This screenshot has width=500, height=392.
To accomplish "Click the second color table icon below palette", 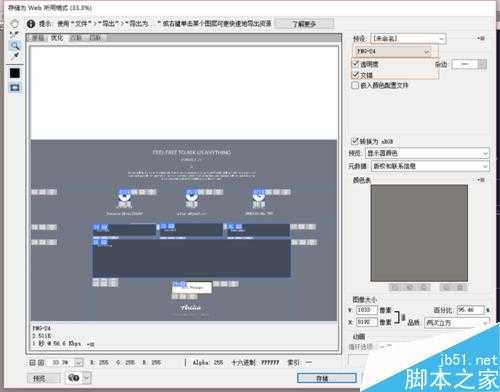I will (x=410, y=287).
